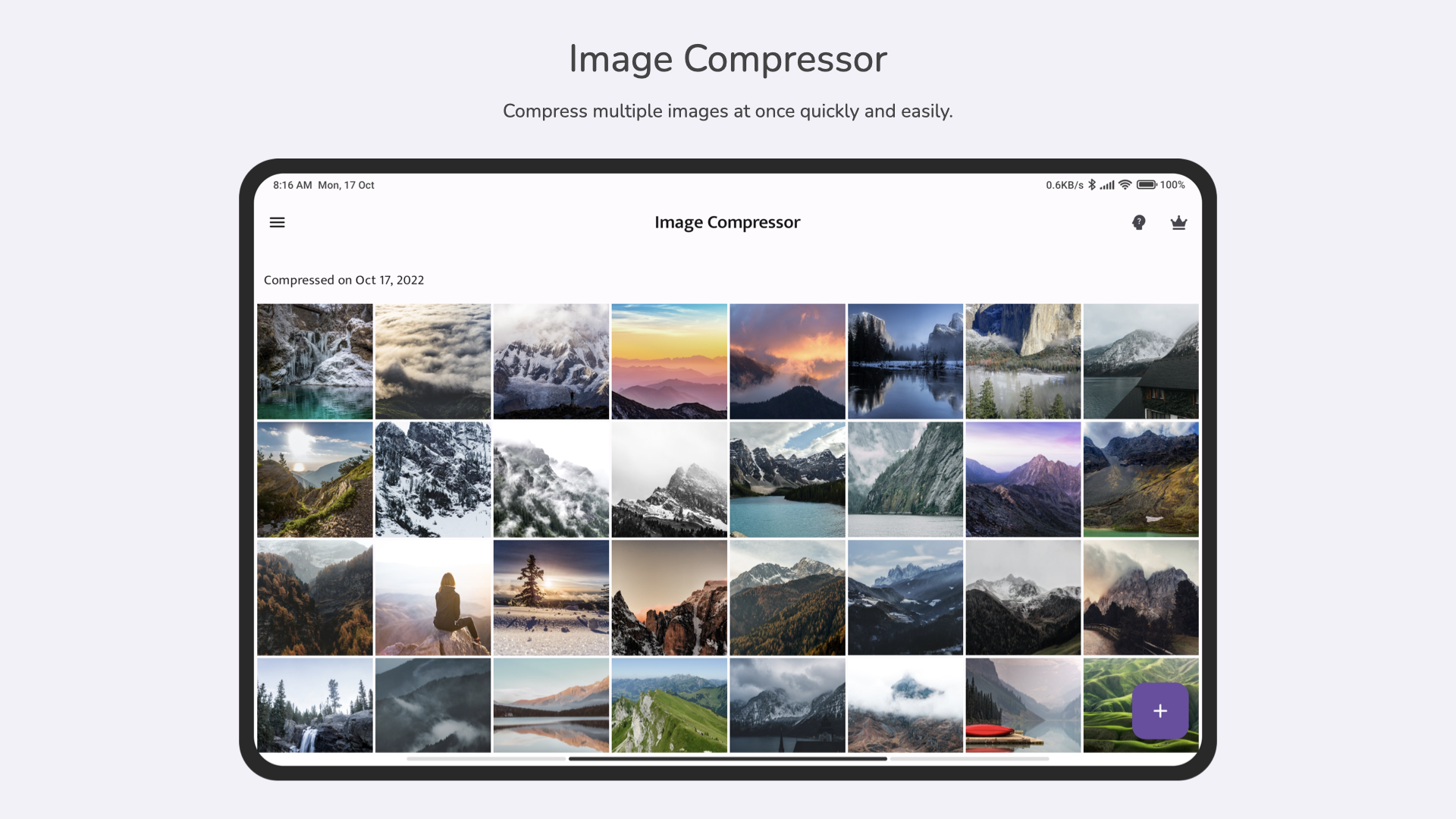
Task: Open the help question mark icon
Action: click(x=1138, y=222)
